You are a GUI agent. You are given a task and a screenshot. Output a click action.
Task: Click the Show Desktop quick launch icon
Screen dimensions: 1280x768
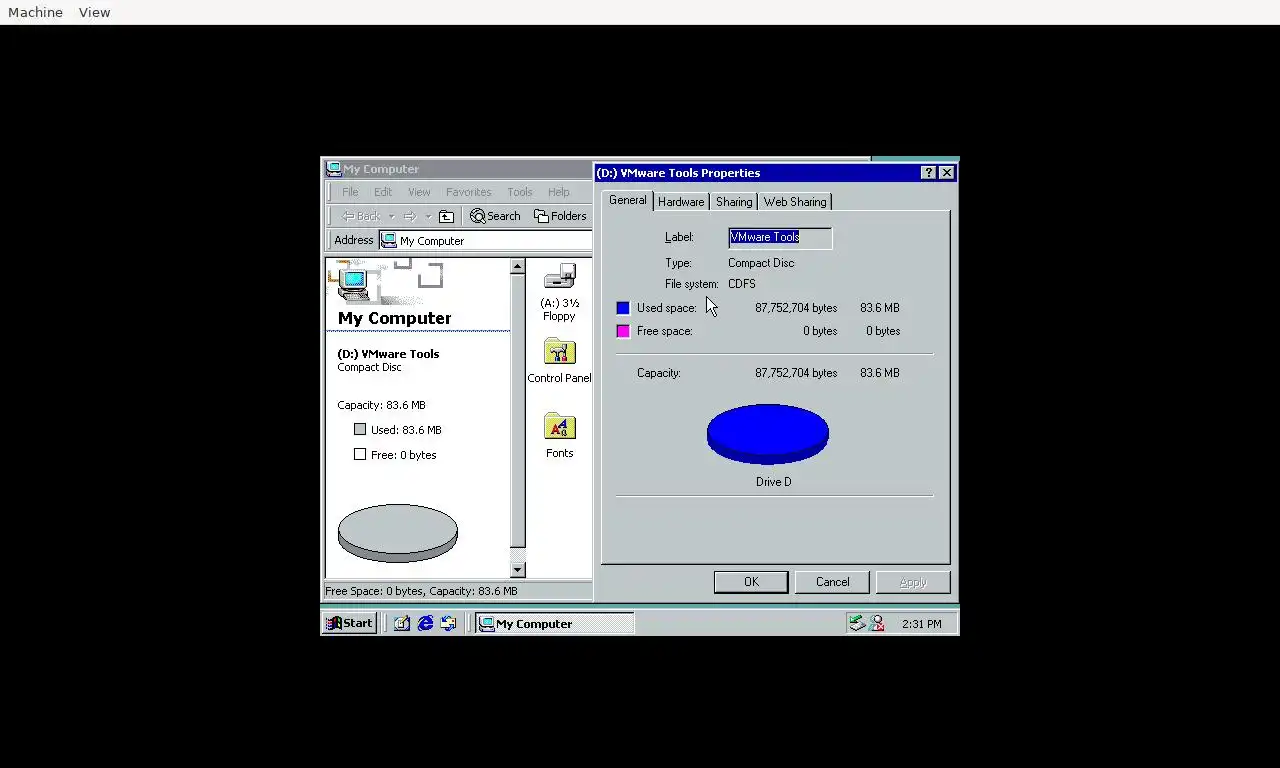402,623
